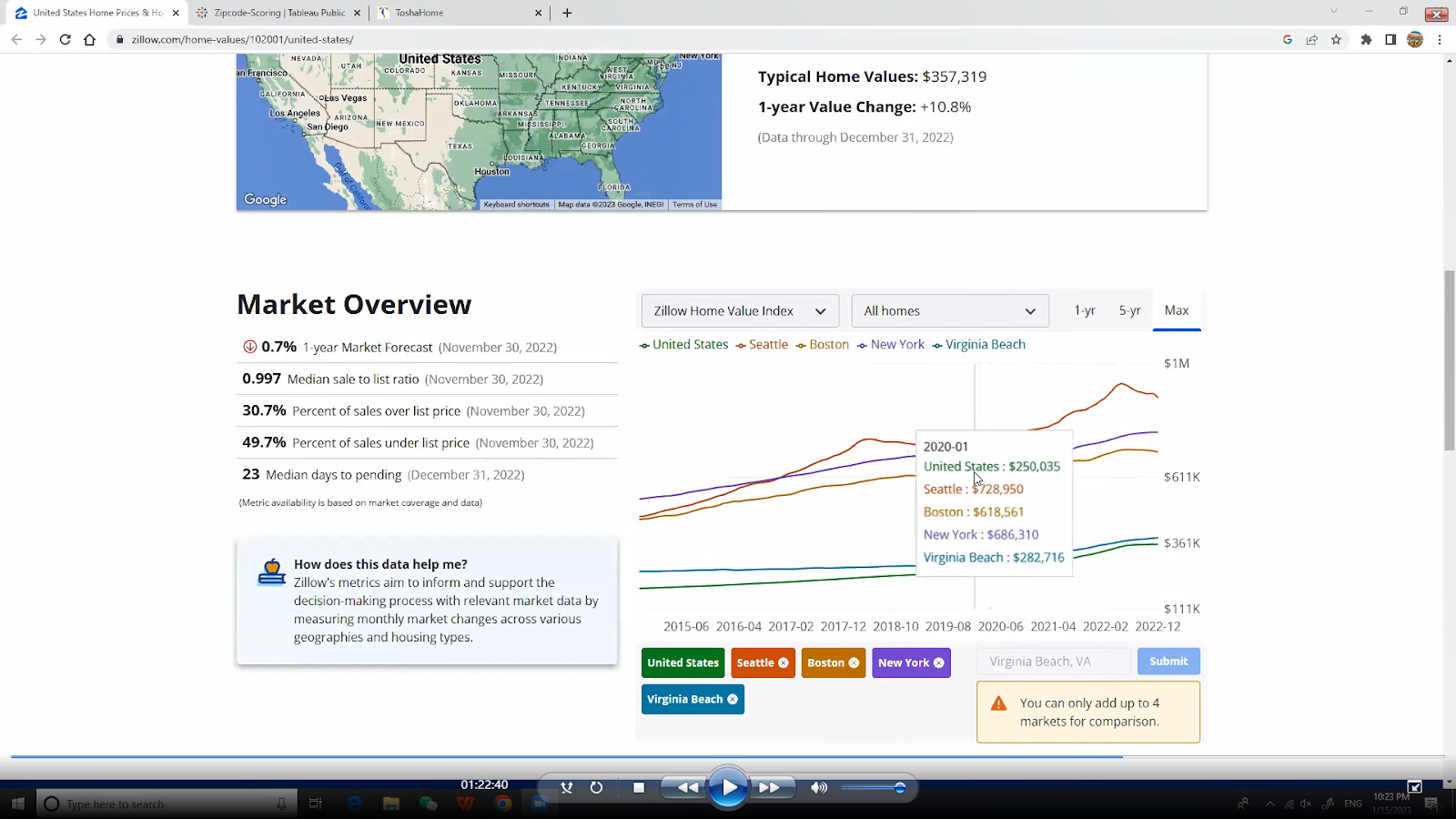Select the 1-yr chart range
1456x819 pixels.
coord(1084,310)
